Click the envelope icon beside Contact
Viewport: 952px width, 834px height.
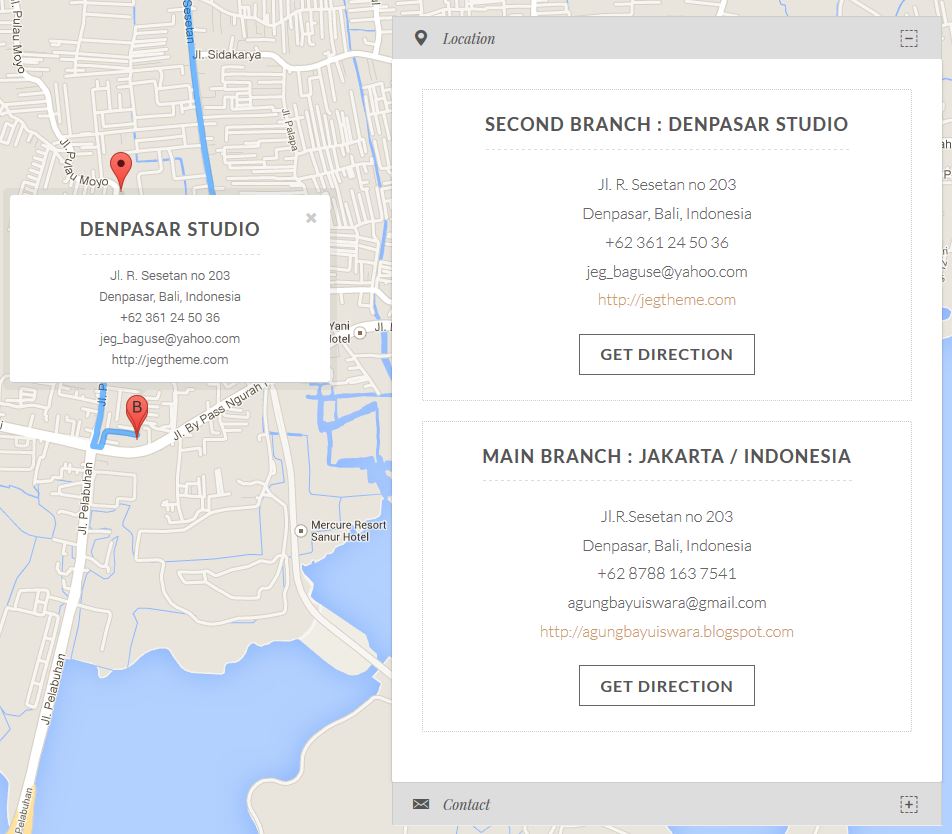pyautogui.click(x=421, y=804)
